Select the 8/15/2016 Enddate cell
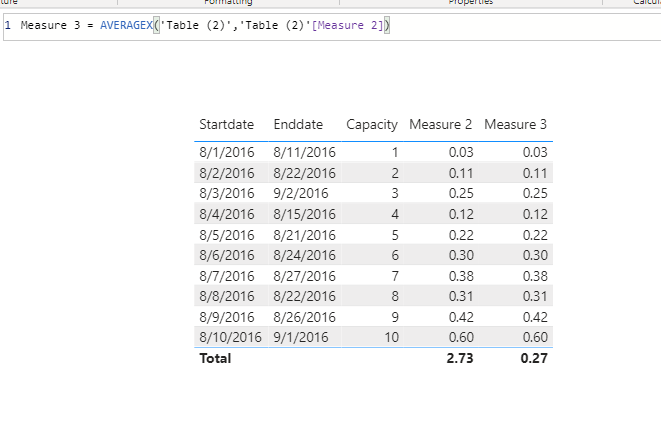The image size is (661, 445). point(304,214)
